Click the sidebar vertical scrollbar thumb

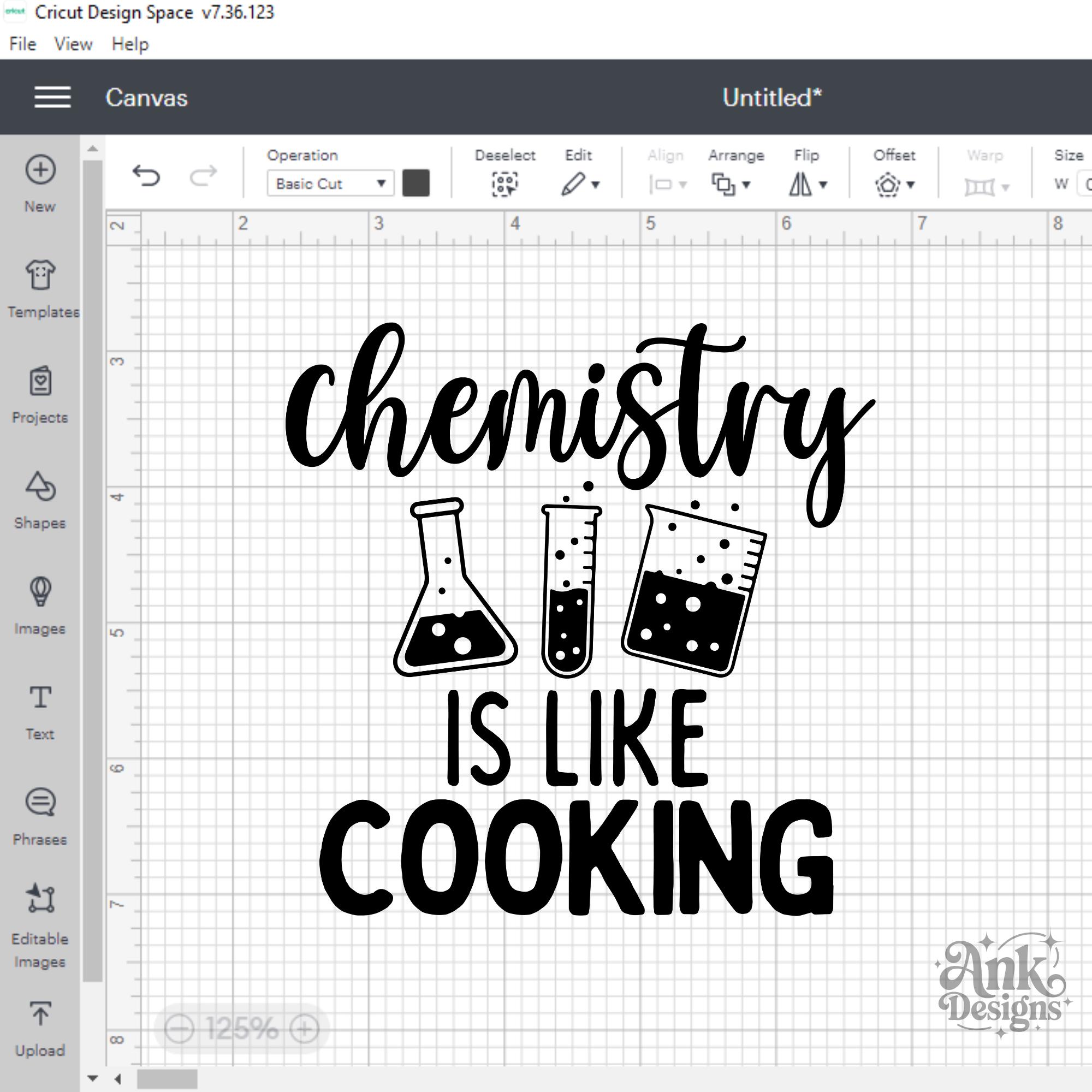pyautogui.click(x=93, y=571)
